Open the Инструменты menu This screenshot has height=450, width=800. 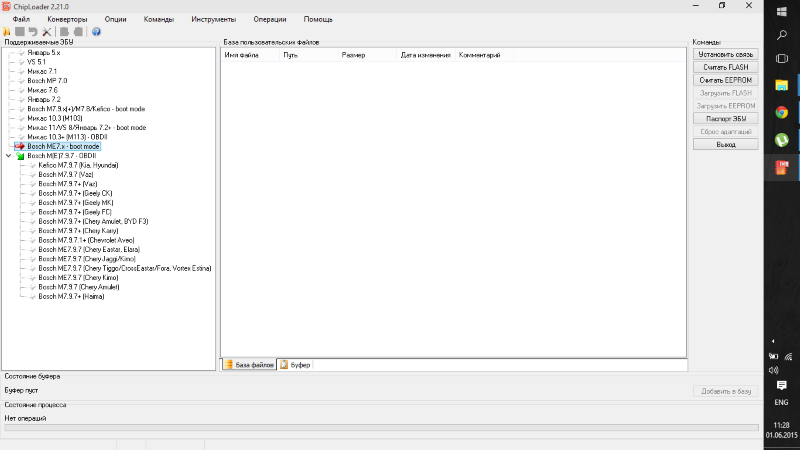click(x=214, y=19)
